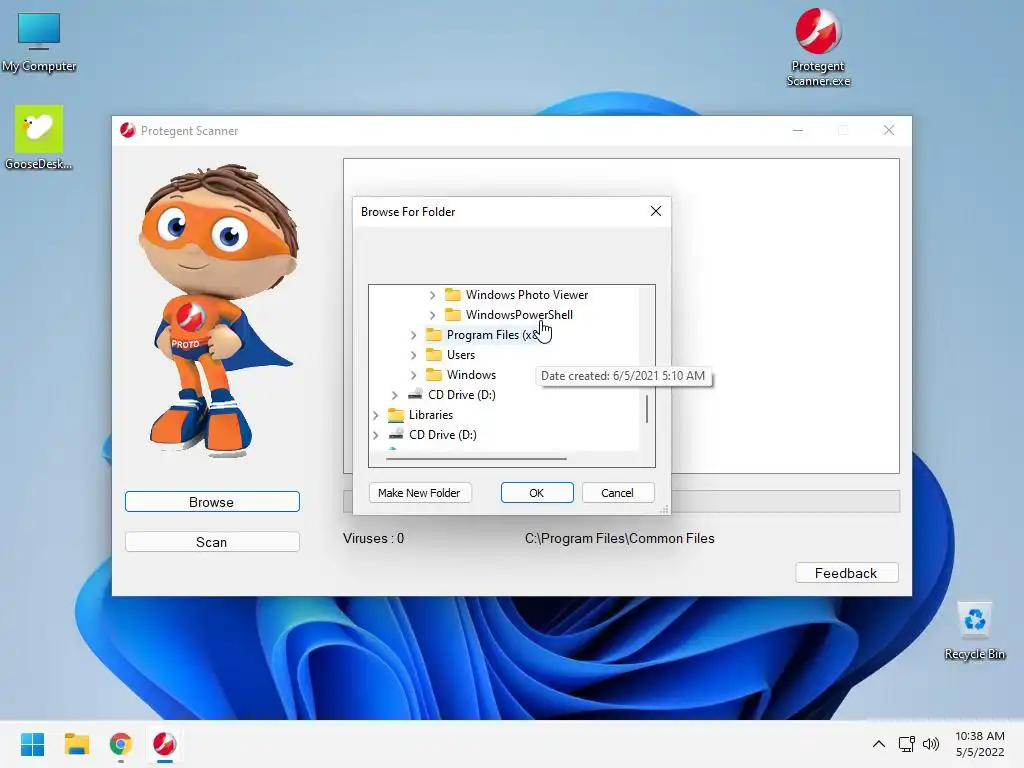Click the Windows folder icon
Viewport: 1024px width, 768px height.
(x=434, y=375)
